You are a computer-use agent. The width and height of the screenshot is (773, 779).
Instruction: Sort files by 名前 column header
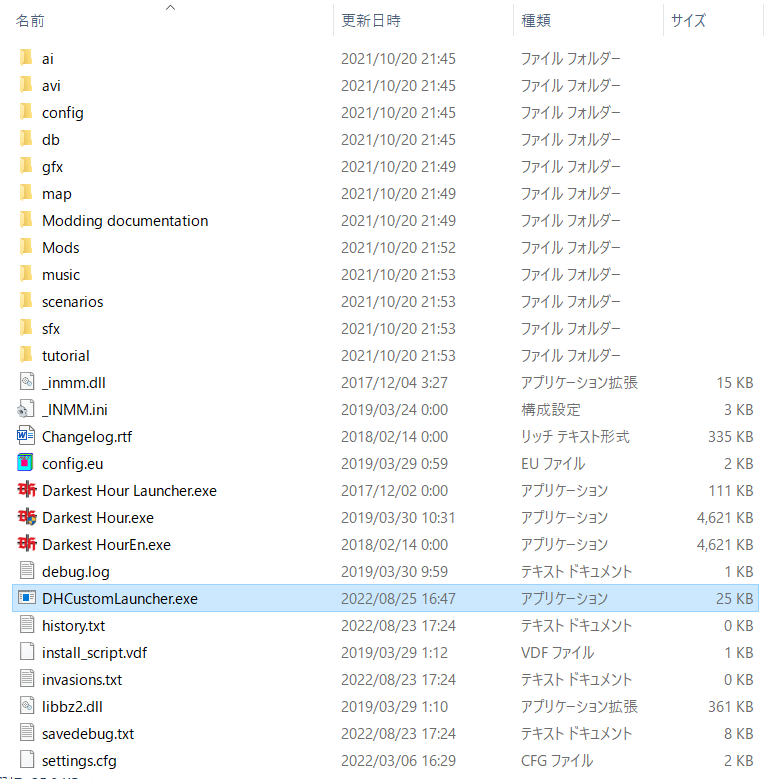(30, 20)
